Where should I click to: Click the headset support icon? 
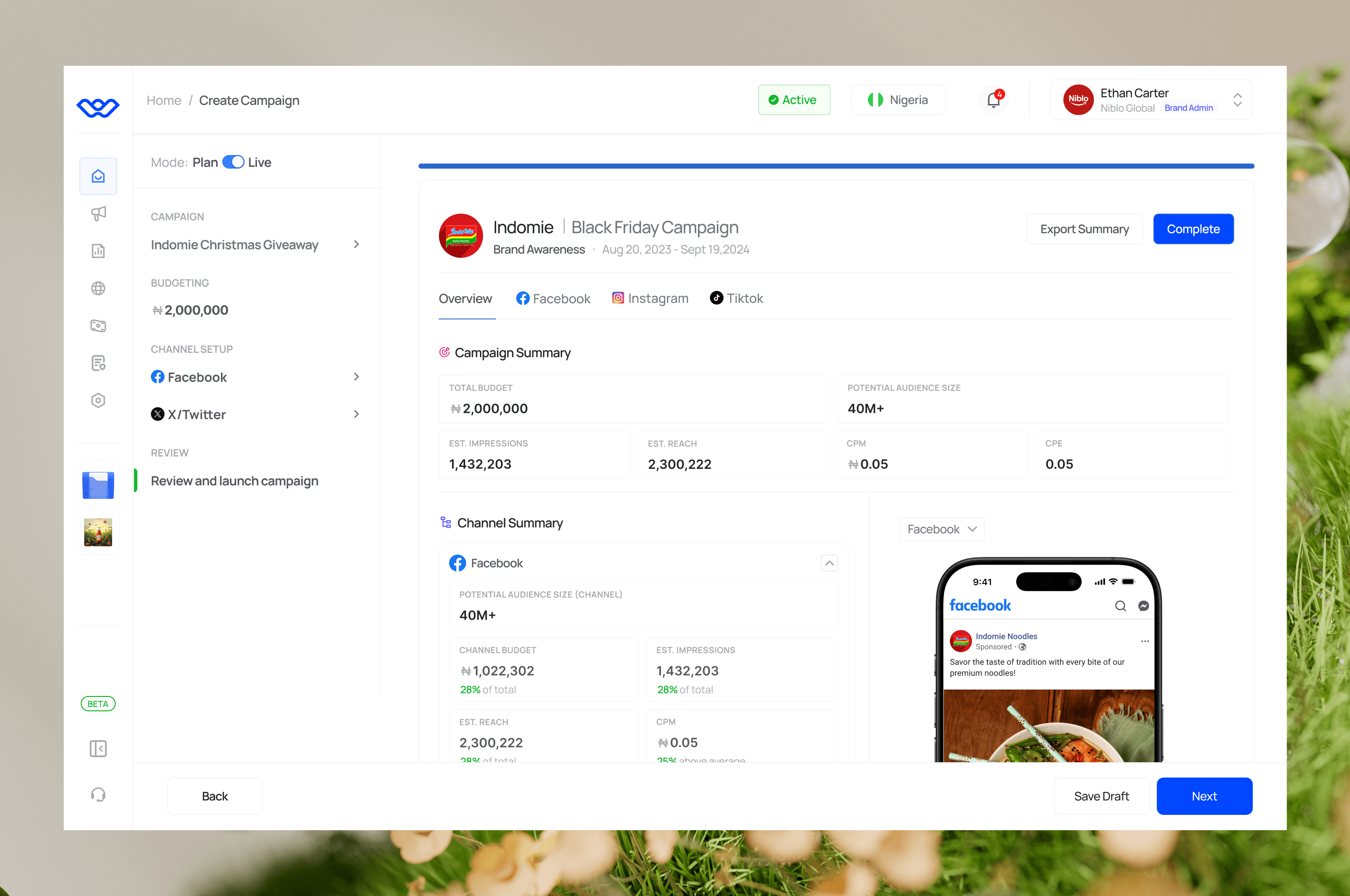pos(98,795)
